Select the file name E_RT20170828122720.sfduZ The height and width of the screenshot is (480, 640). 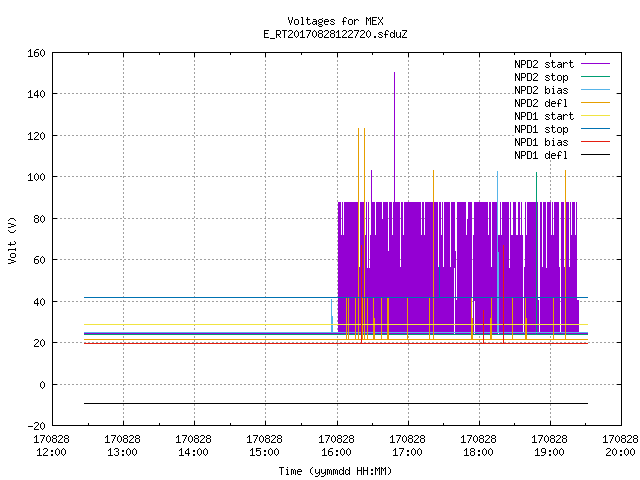click(x=335, y=34)
